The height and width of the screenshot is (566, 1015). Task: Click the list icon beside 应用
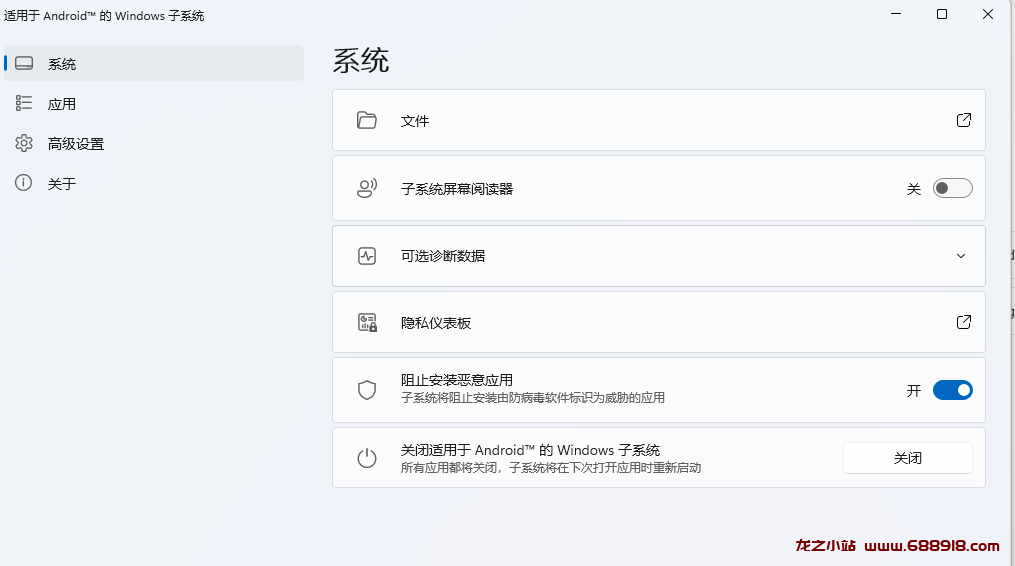[24, 103]
